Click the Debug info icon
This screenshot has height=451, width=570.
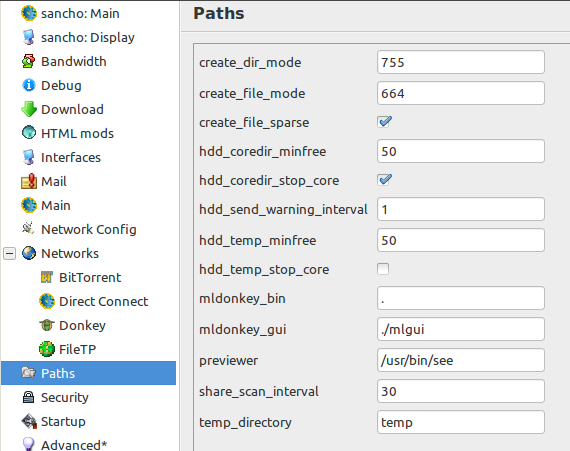[x=29, y=85]
